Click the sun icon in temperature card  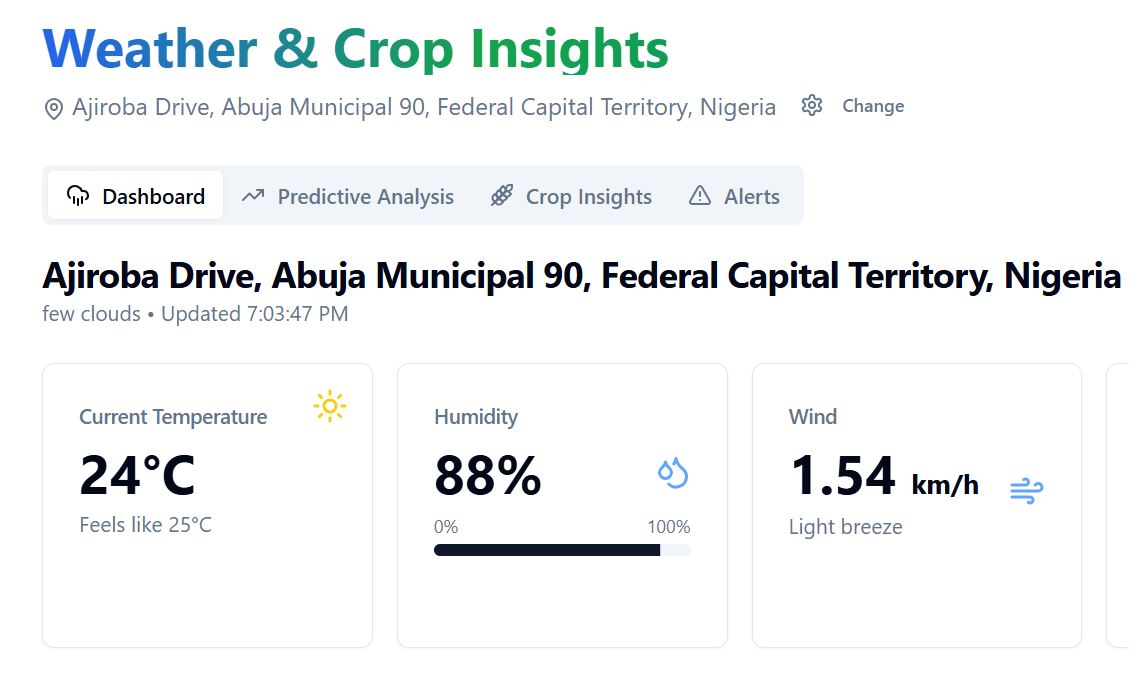(329, 406)
